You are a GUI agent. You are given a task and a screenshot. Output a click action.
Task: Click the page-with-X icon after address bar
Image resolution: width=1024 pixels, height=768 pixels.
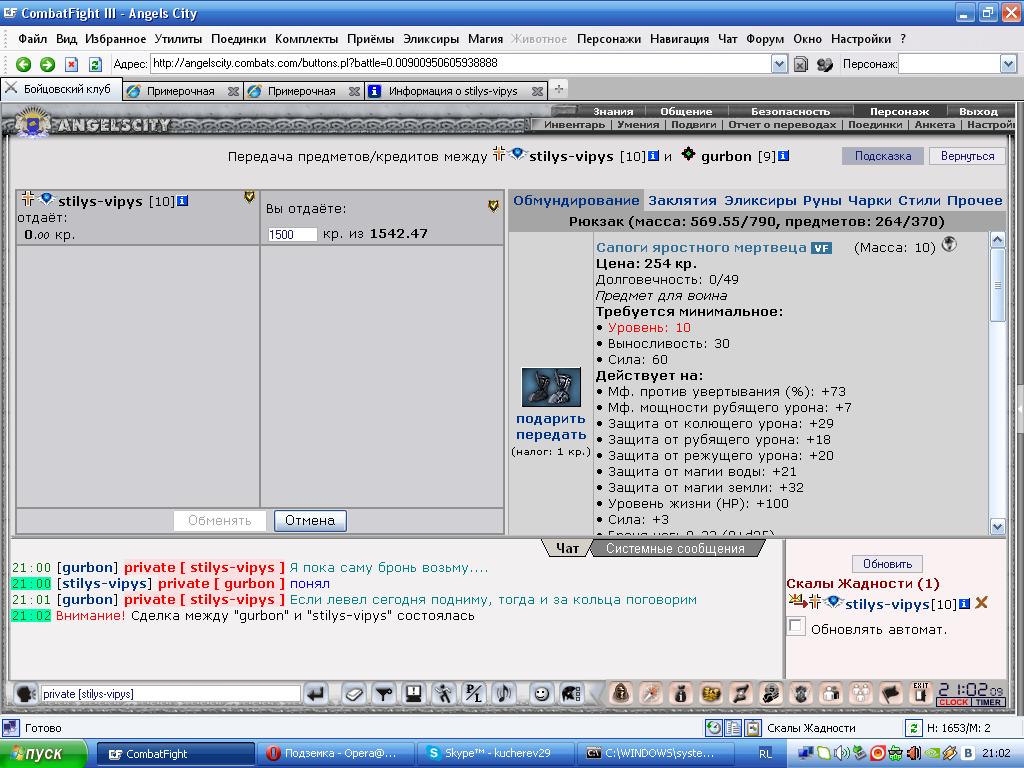(801, 64)
